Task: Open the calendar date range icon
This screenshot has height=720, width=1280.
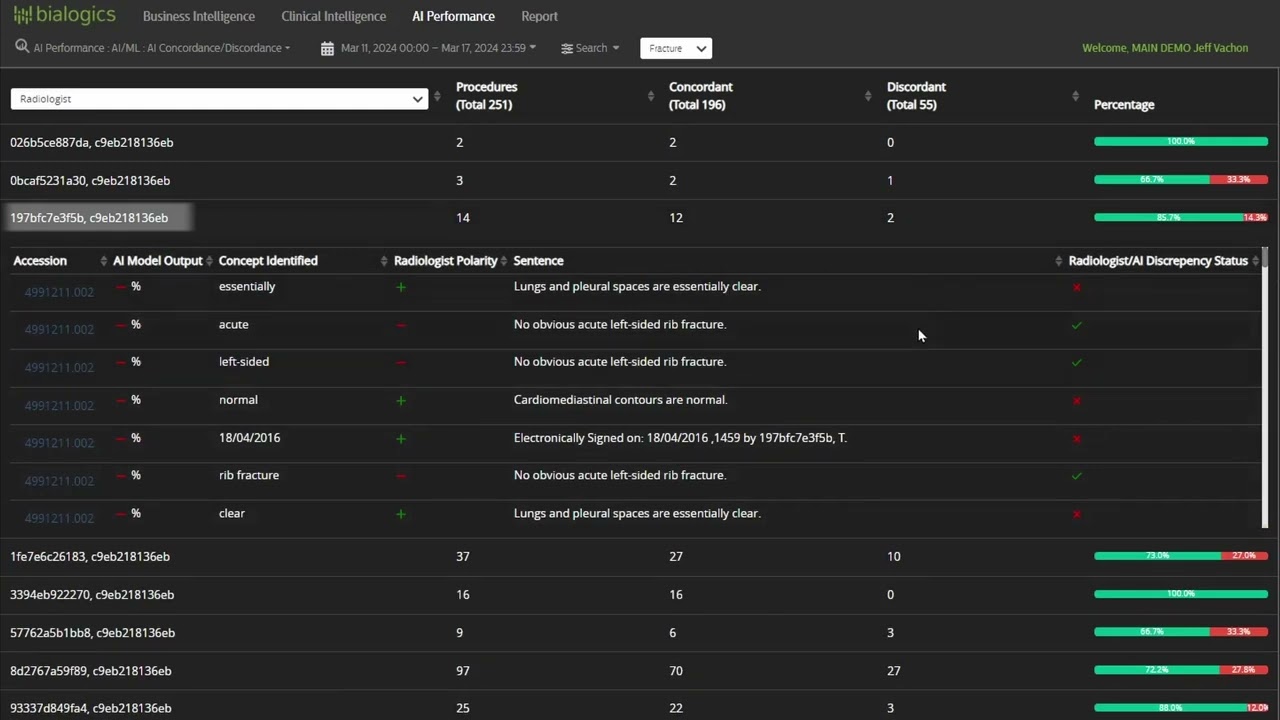Action: pos(327,48)
